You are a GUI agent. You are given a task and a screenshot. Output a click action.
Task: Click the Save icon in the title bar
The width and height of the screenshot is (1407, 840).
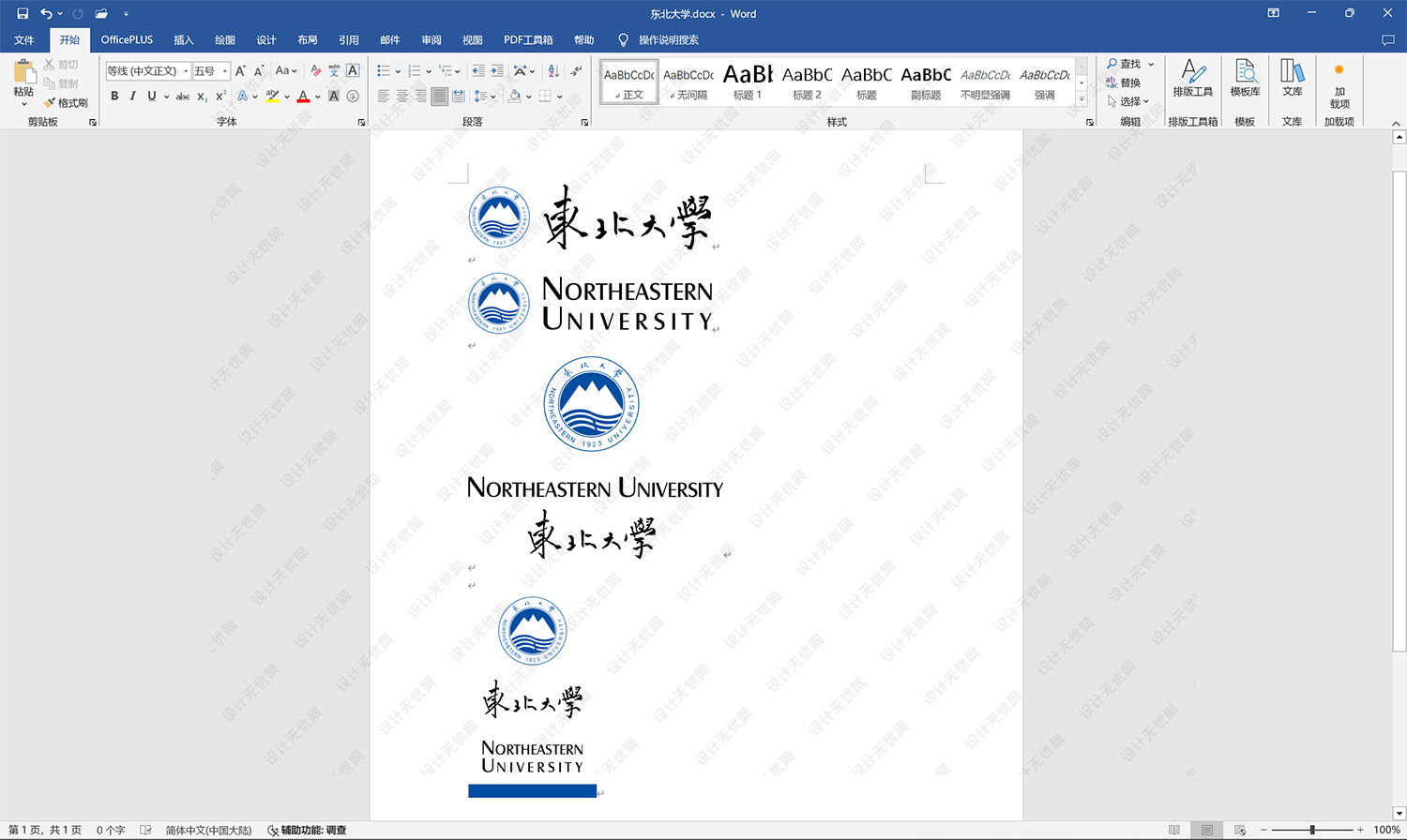tap(23, 14)
